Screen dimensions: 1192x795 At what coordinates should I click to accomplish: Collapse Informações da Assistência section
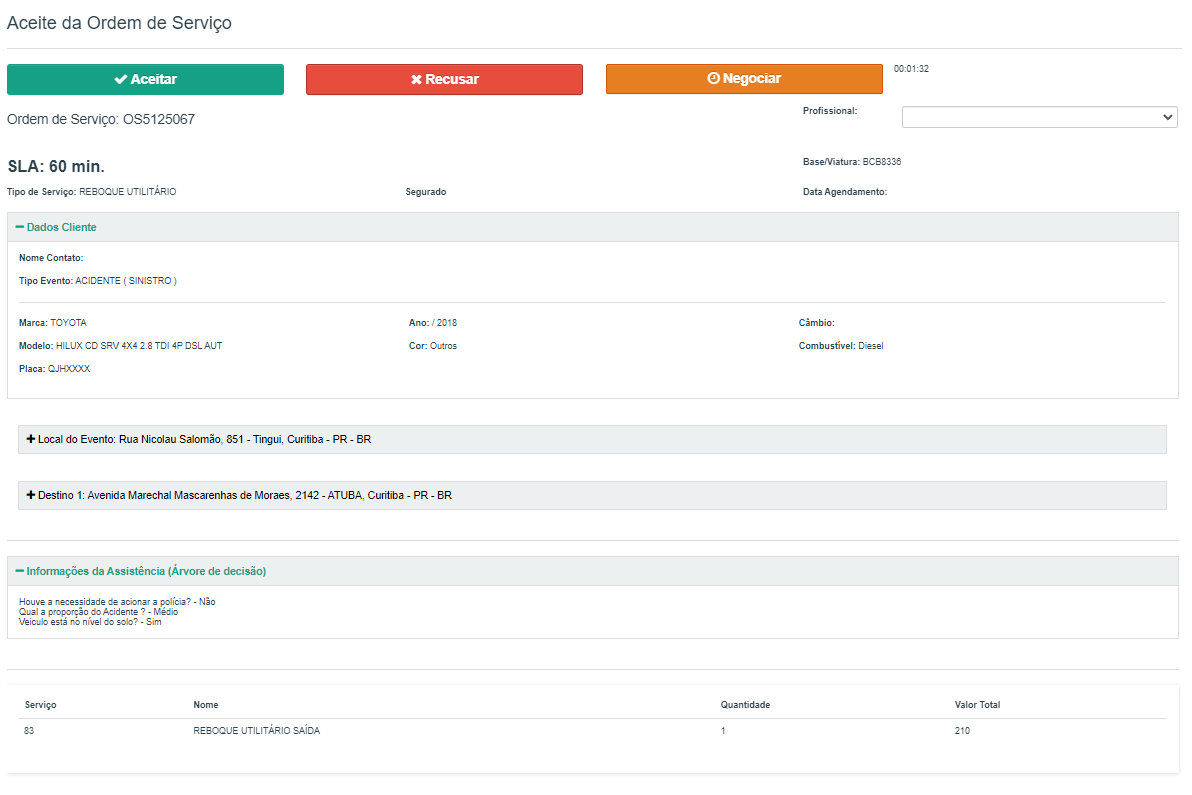146,572
